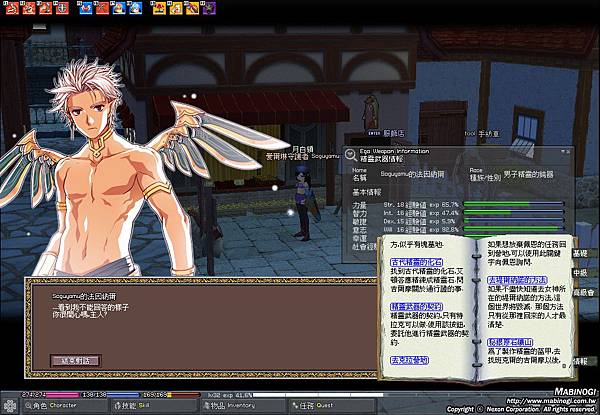Use the third red skill hotkey icon
Viewport: 600px width, 415px height.
pyautogui.click(x=46, y=8)
